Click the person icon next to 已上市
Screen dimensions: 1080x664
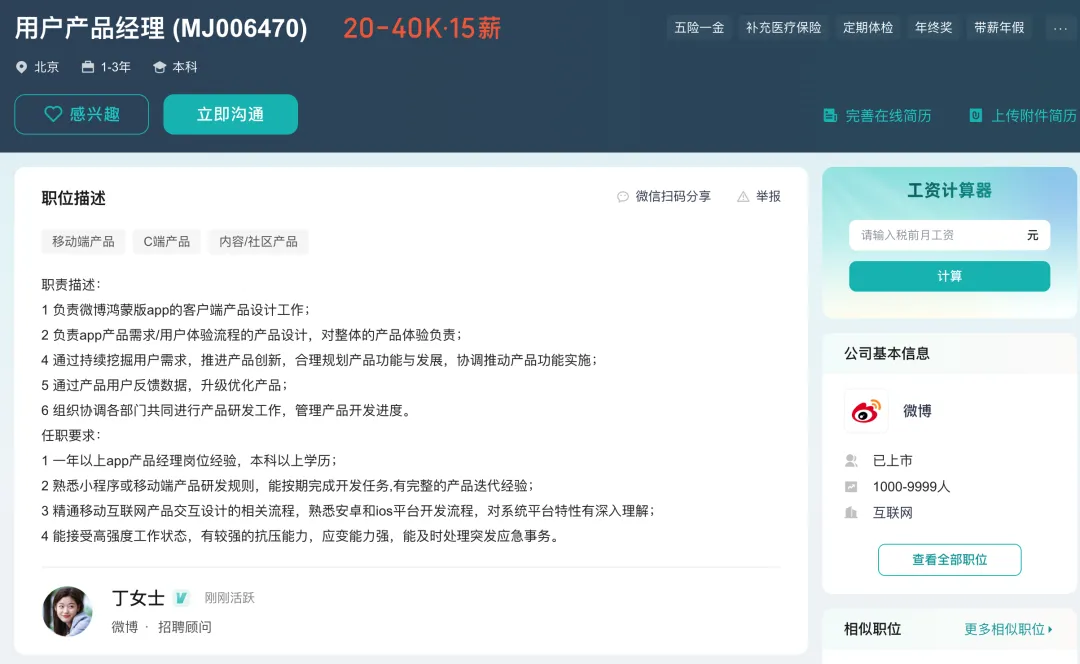851,460
